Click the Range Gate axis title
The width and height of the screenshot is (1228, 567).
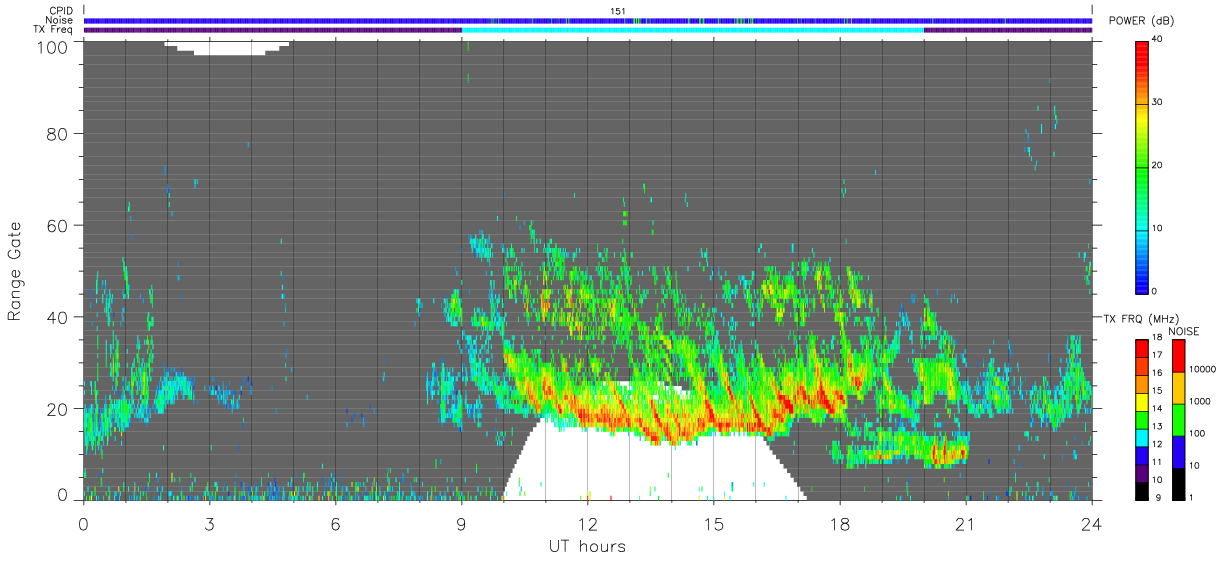point(15,270)
